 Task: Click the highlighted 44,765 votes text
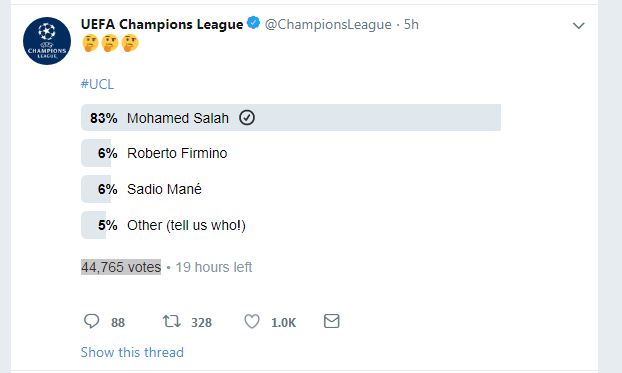coord(121,267)
